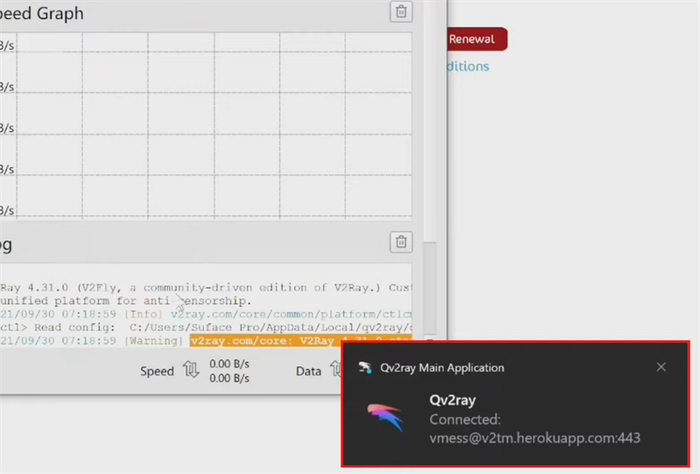700x474 pixels.
Task: Click inside the speed graph grid area
Action: 214,125
